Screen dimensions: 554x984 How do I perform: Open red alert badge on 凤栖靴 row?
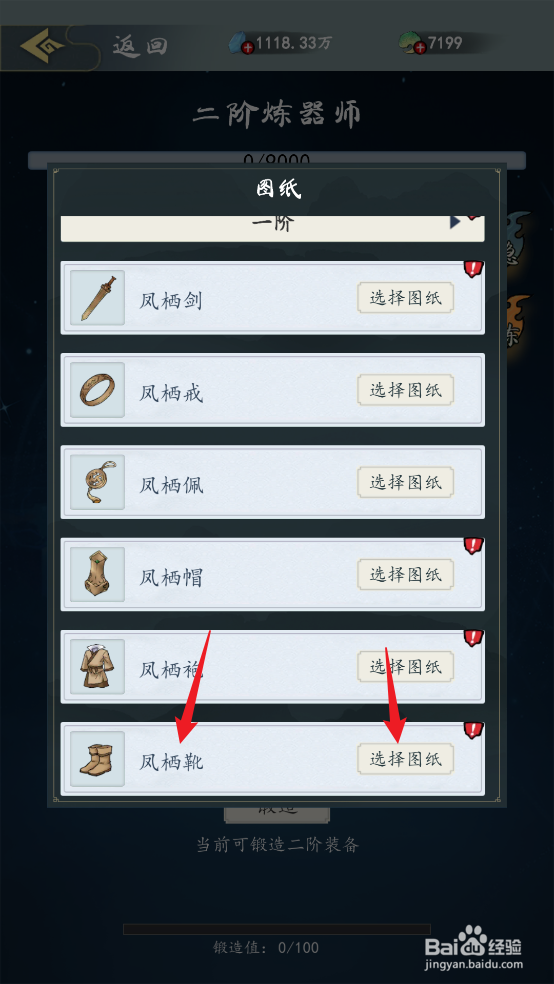pyautogui.click(x=473, y=730)
